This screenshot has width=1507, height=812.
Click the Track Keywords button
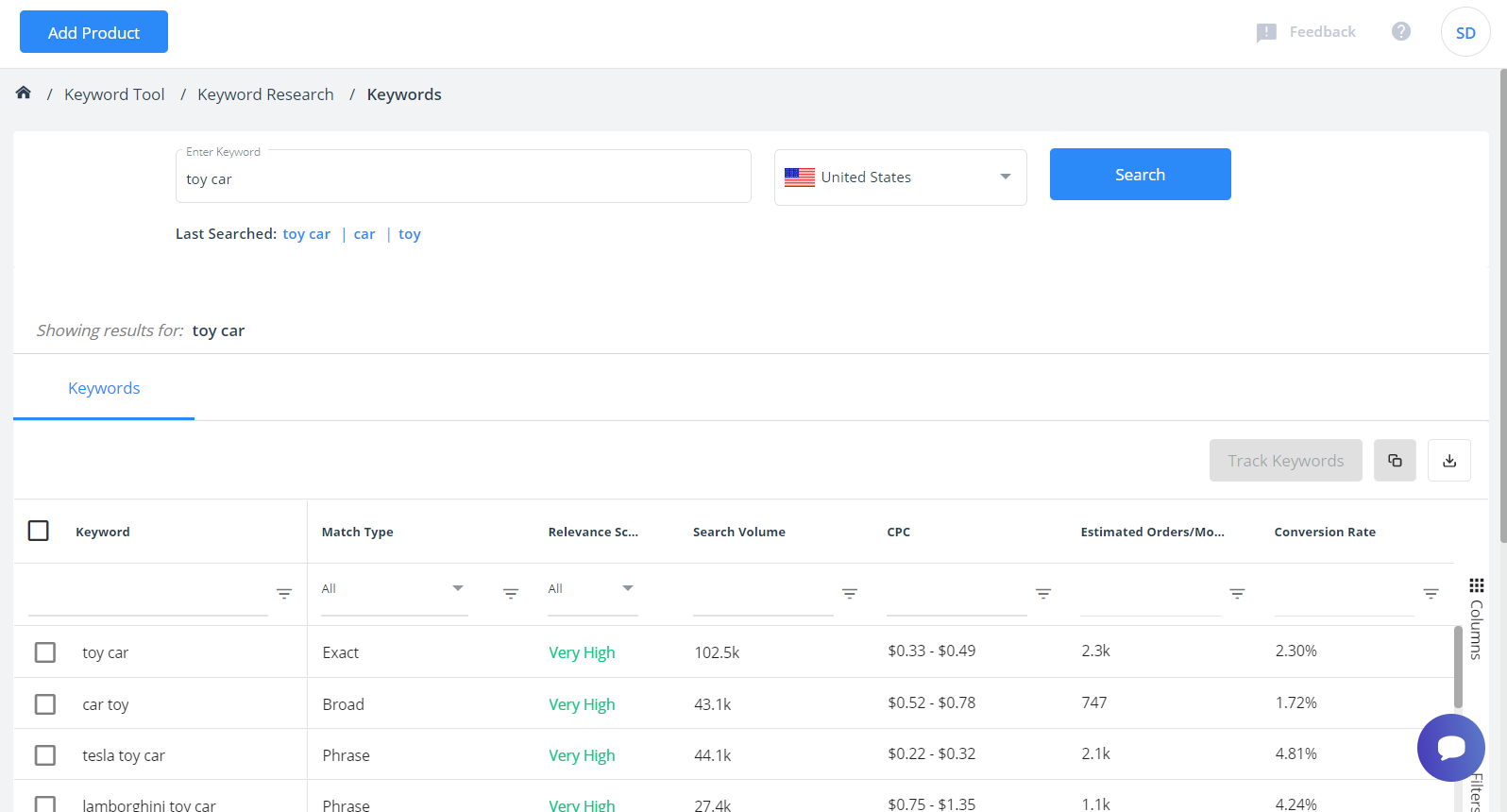coord(1286,461)
